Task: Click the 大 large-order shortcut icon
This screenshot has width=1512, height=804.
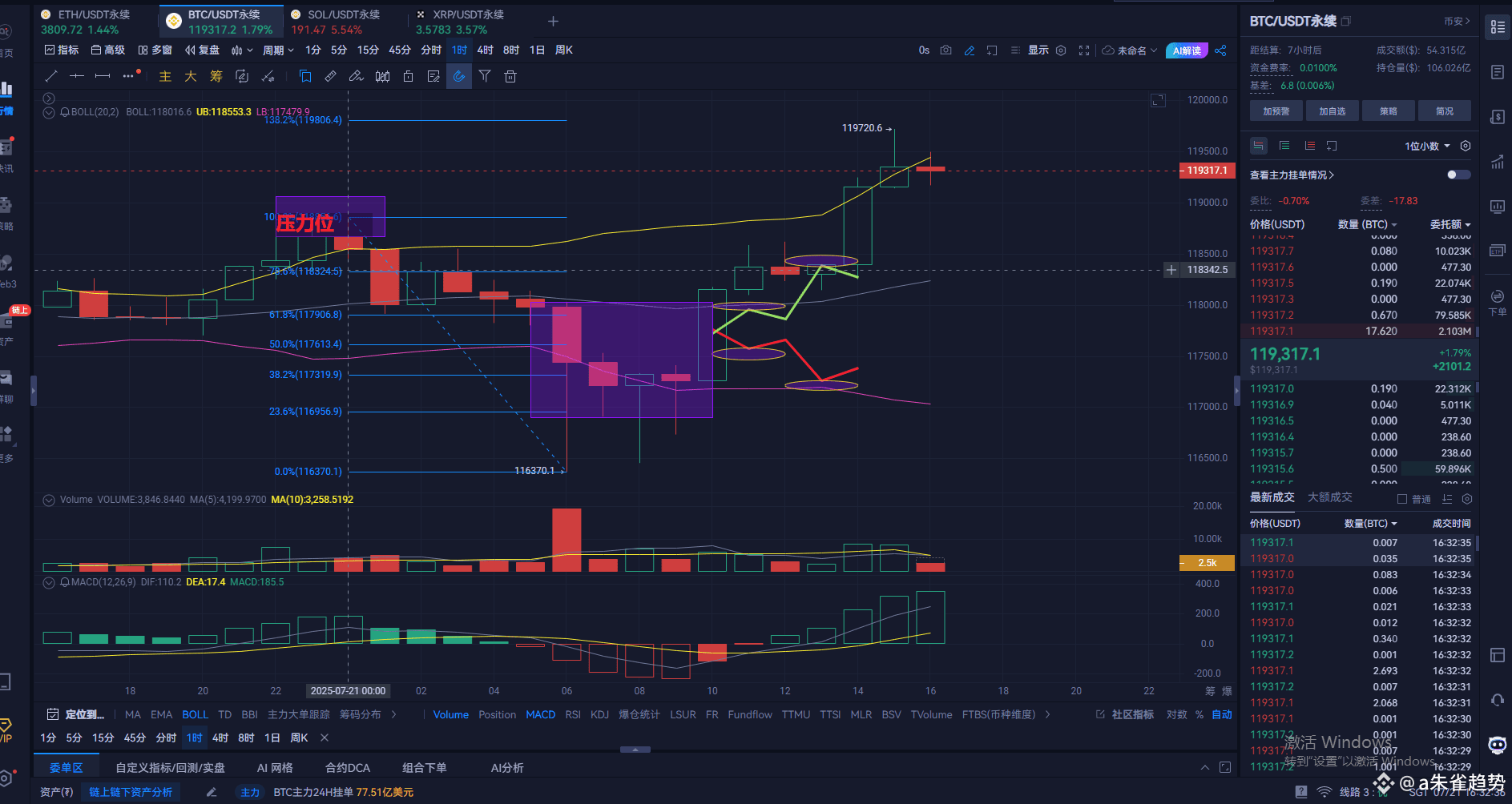Action: click(x=191, y=76)
